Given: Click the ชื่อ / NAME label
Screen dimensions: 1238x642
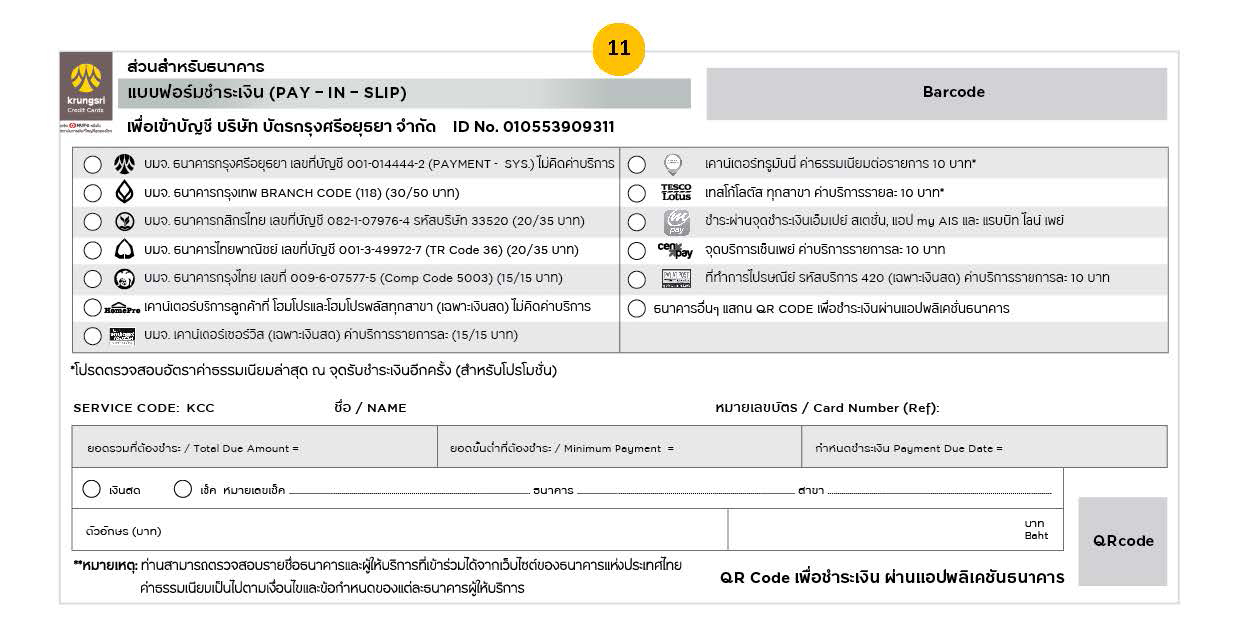Looking at the screenshot, I should (x=370, y=407).
